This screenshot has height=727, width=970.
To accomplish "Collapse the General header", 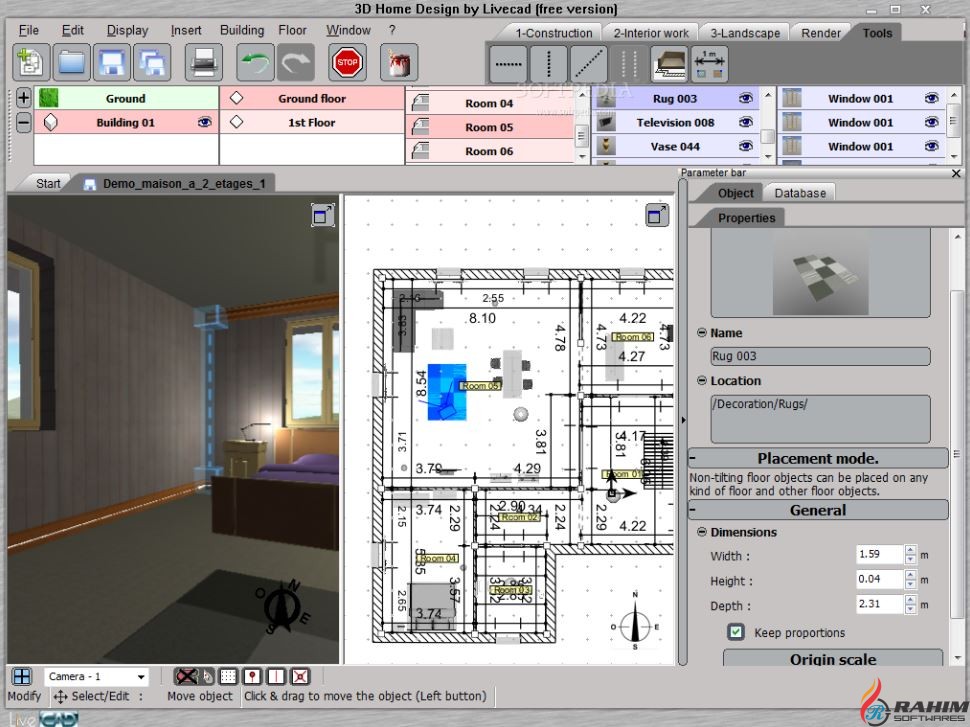I will coord(818,510).
